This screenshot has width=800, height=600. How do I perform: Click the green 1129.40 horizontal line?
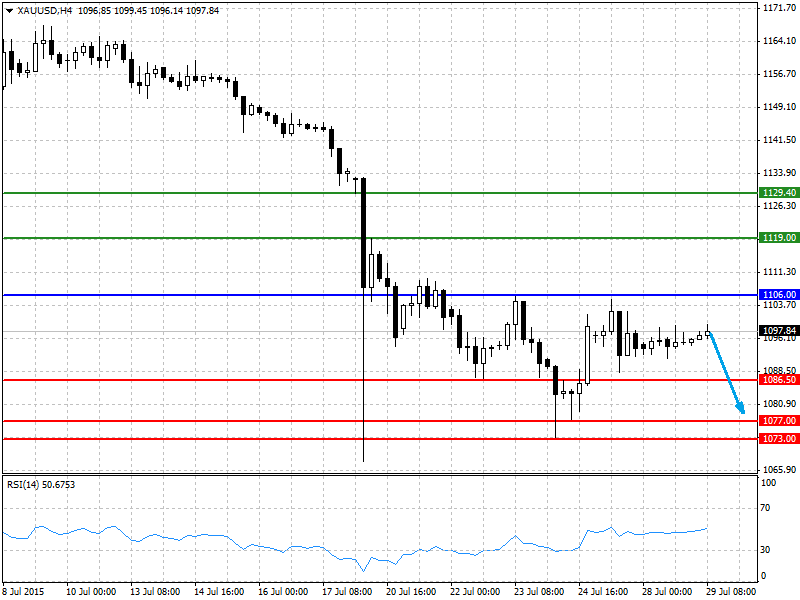click(x=380, y=193)
